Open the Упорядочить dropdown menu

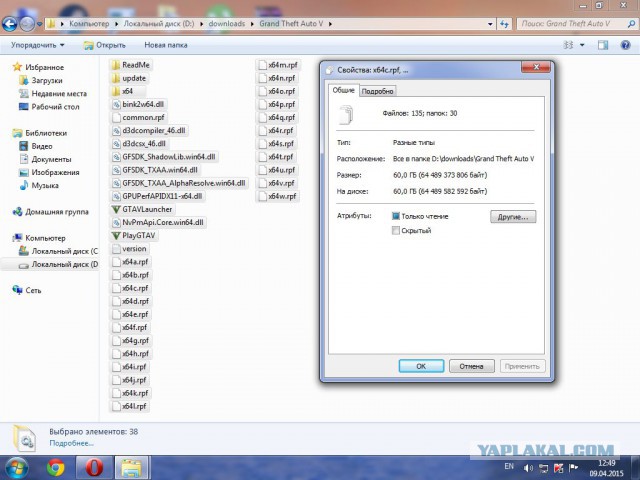[38, 45]
